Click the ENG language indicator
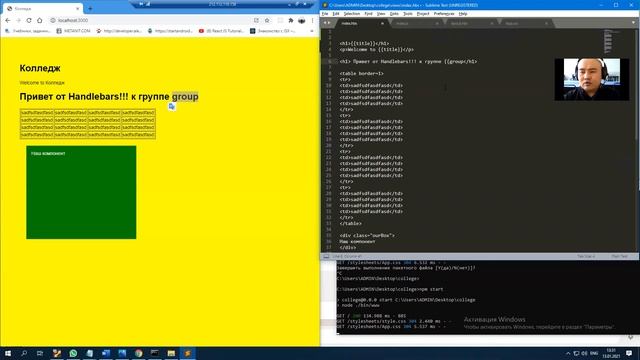This screenshot has width=640, height=360. pos(594,353)
